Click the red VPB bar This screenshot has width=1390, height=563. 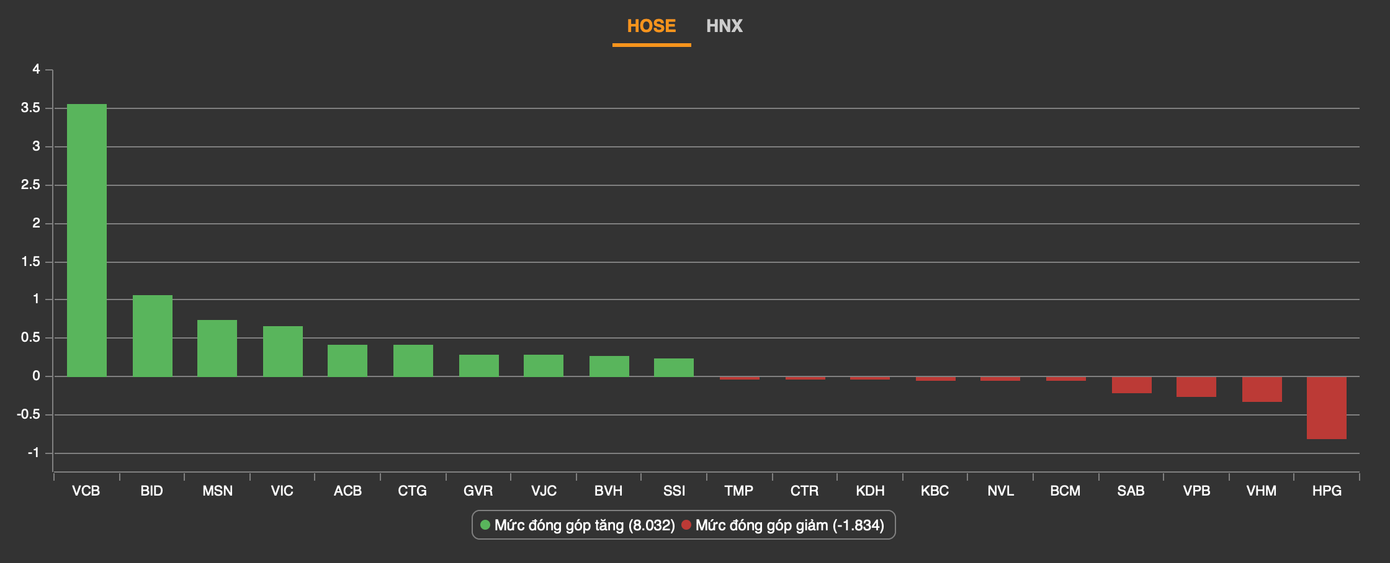1196,387
